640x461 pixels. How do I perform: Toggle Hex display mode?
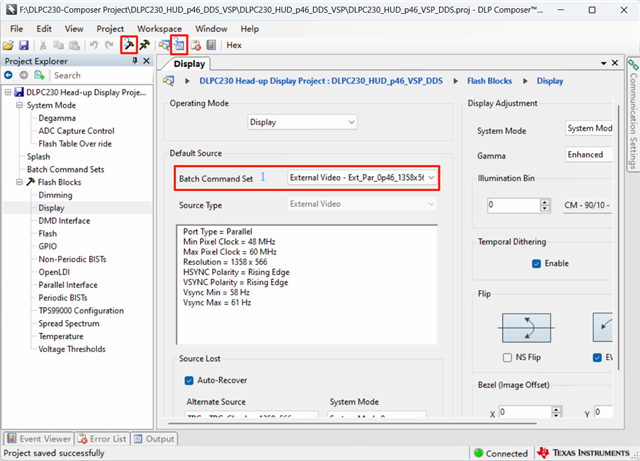tap(234, 45)
